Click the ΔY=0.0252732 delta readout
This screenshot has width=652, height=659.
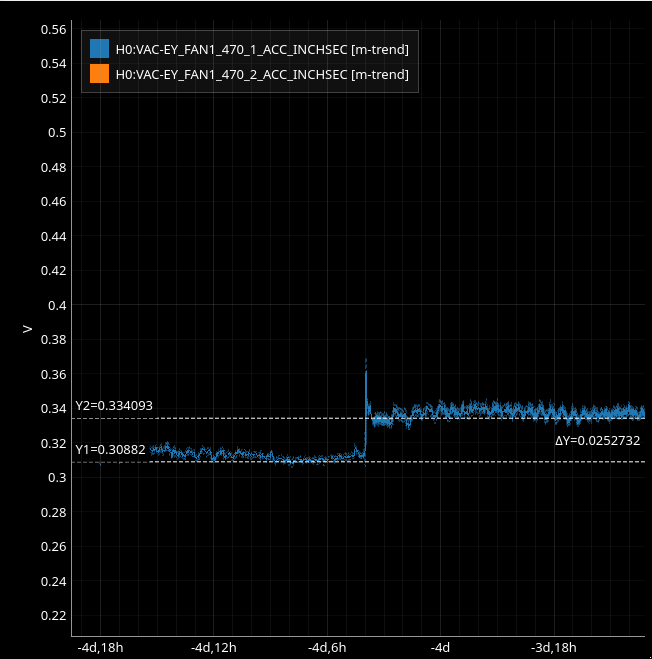coord(597,440)
